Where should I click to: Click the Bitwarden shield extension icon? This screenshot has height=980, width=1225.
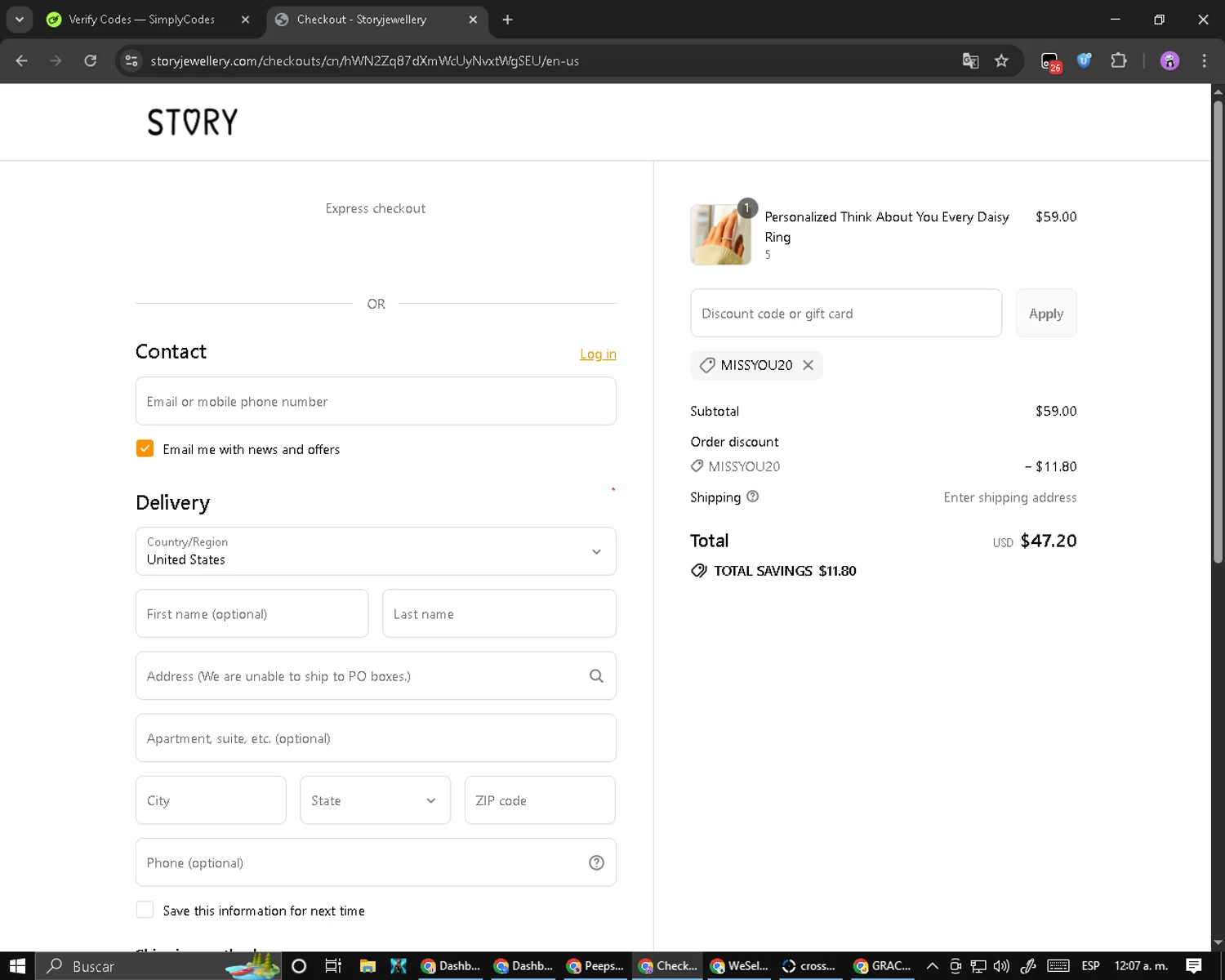click(x=1085, y=60)
